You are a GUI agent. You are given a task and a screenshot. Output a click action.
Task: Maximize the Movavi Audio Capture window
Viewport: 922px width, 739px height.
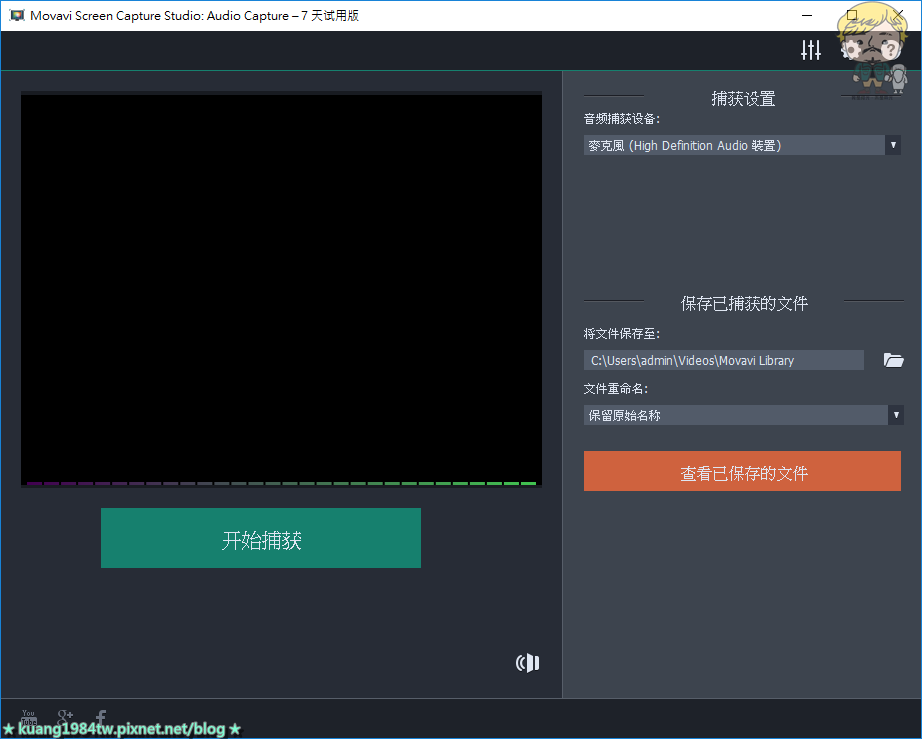[852, 15]
